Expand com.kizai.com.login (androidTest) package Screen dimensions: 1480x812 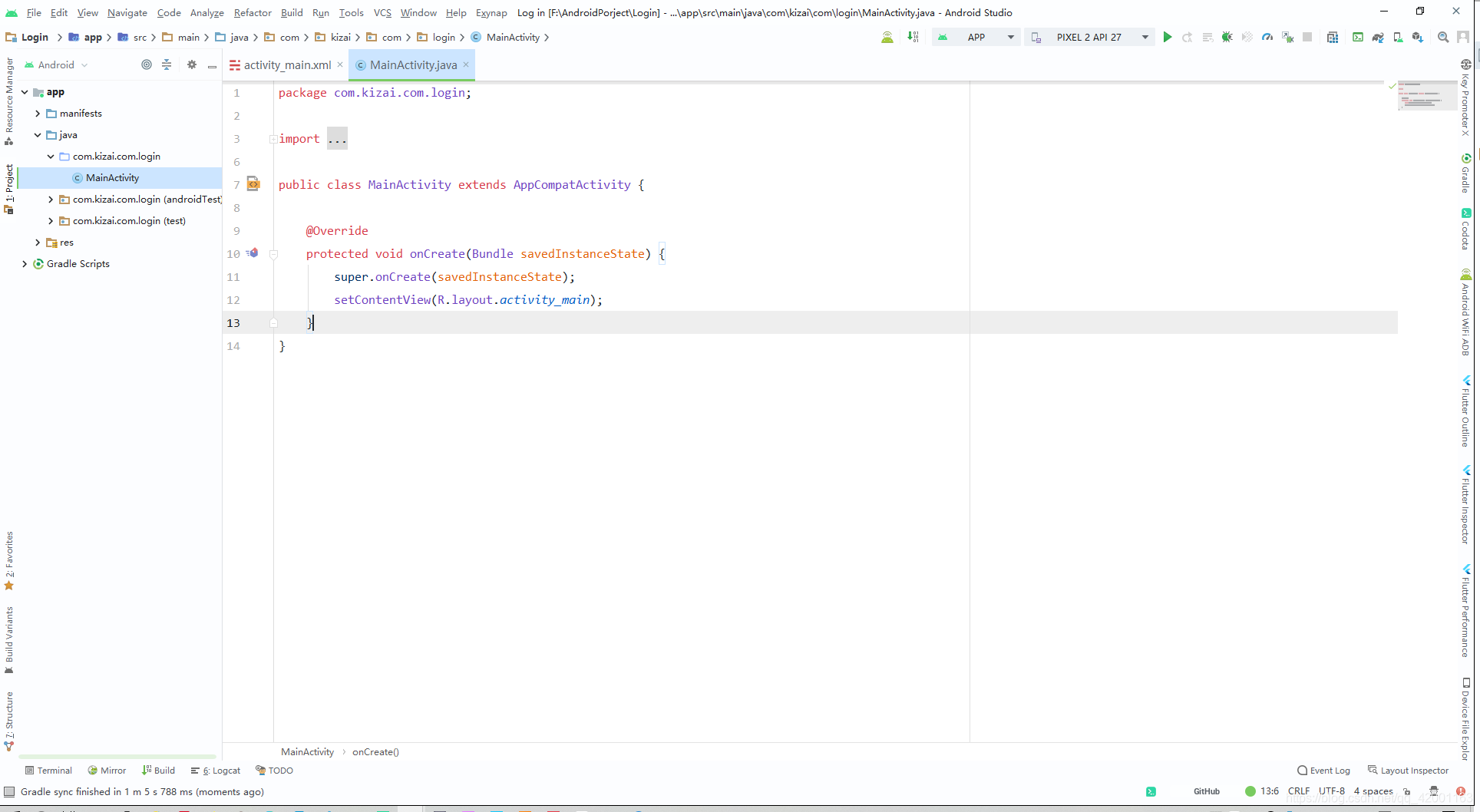51,200
